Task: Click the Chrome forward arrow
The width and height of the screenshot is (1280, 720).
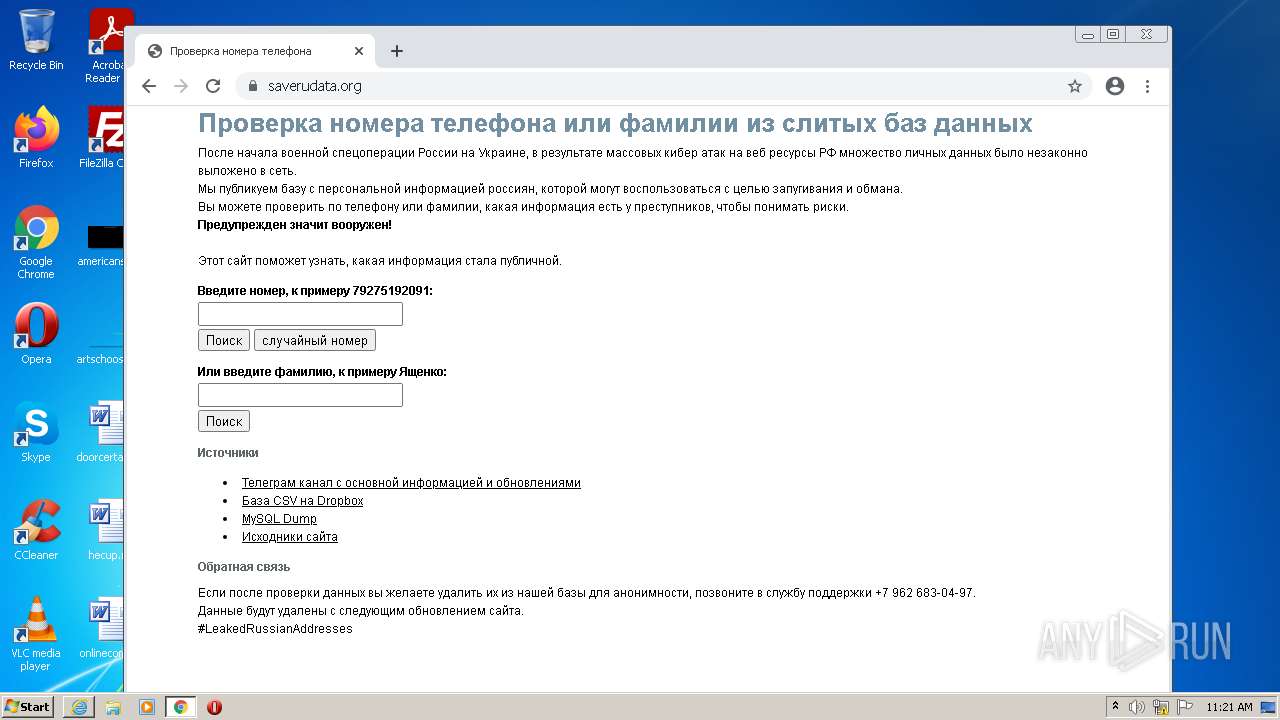Action: tap(181, 86)
